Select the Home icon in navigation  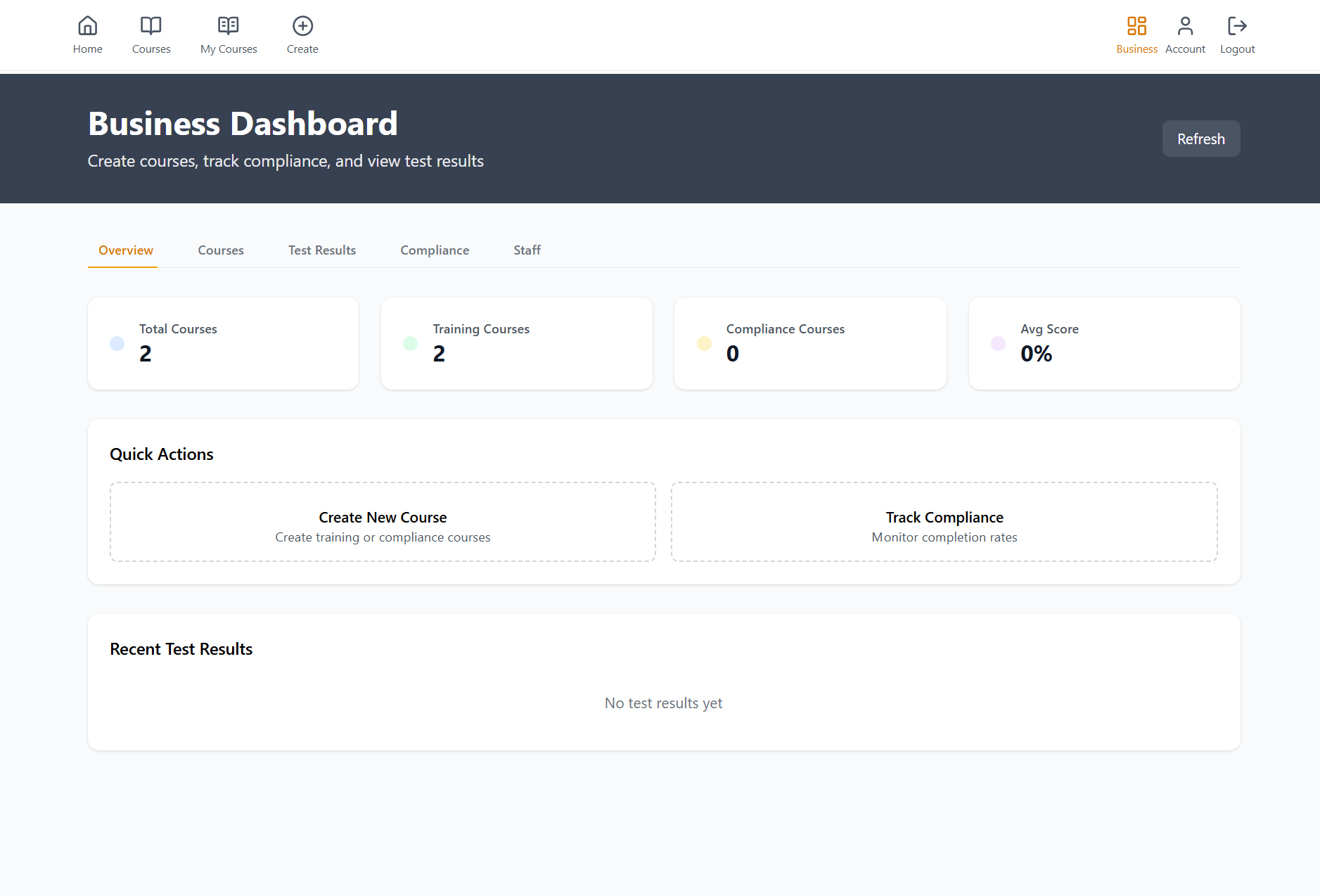(87, 25)
